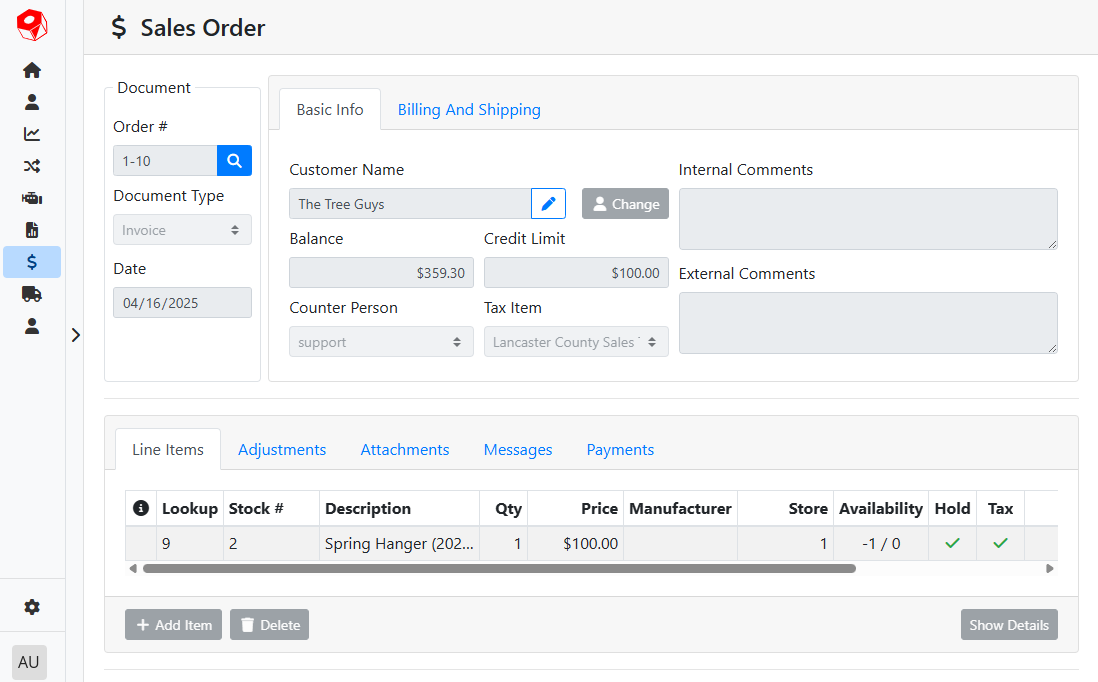Toggle the Hold checkmark for Spring Hanger

pyautogui.click(x=952, y=543)
